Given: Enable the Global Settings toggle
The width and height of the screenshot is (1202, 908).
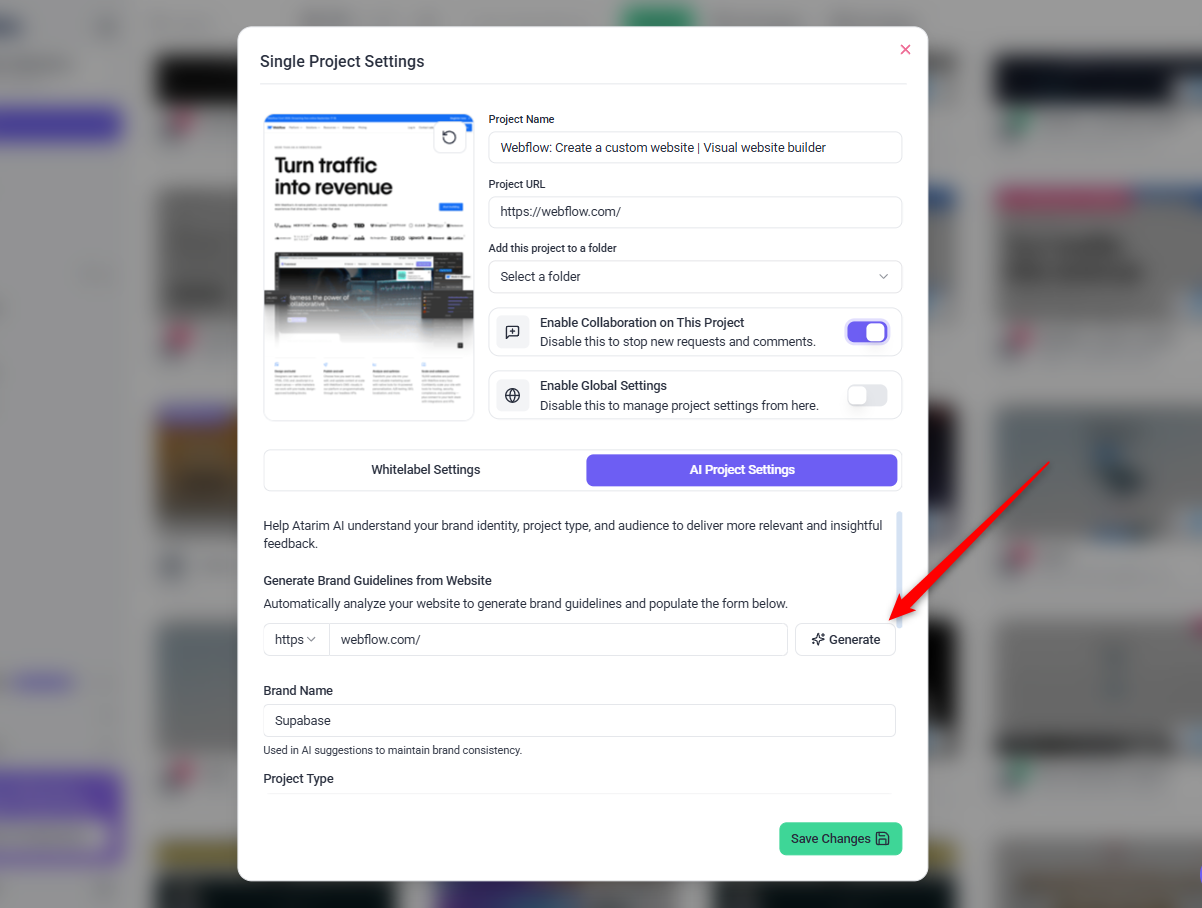Looking at the screenshot, I should [x=867, y=395].
